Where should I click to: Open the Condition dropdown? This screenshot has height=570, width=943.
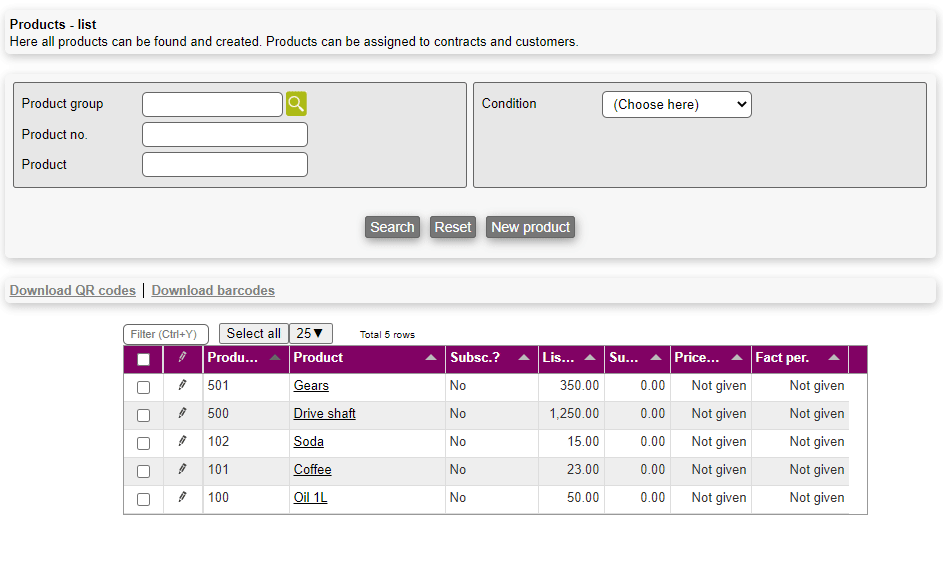click(676, 104)
